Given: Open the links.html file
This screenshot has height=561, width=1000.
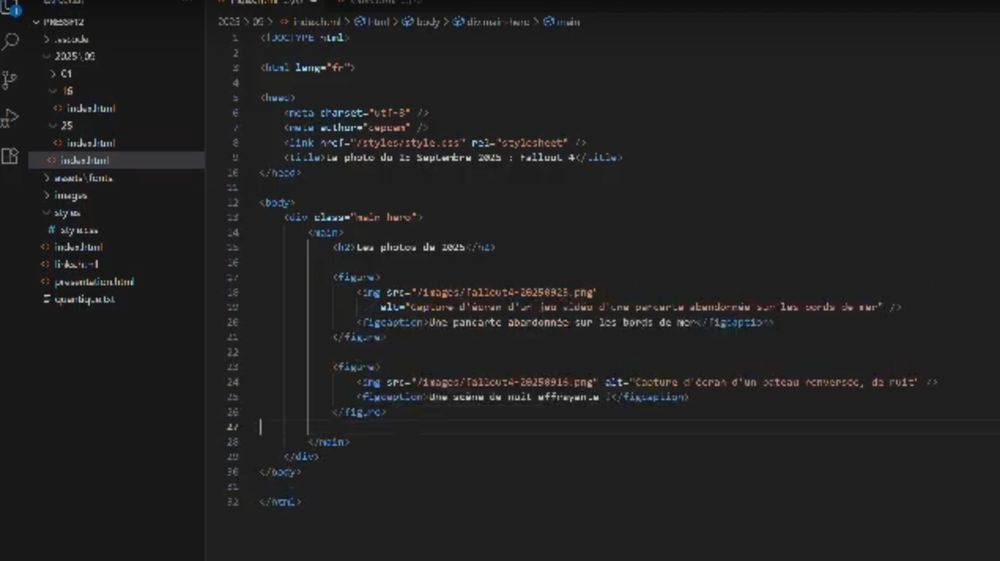Looking at the screenshot, I should tap(76, 264).
